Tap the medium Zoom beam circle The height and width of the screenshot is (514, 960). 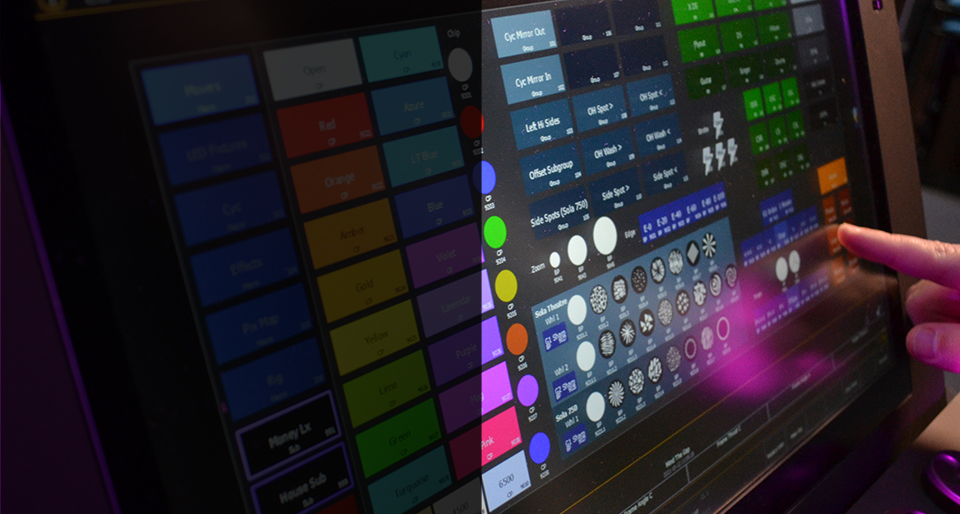(x=577, y=250)
